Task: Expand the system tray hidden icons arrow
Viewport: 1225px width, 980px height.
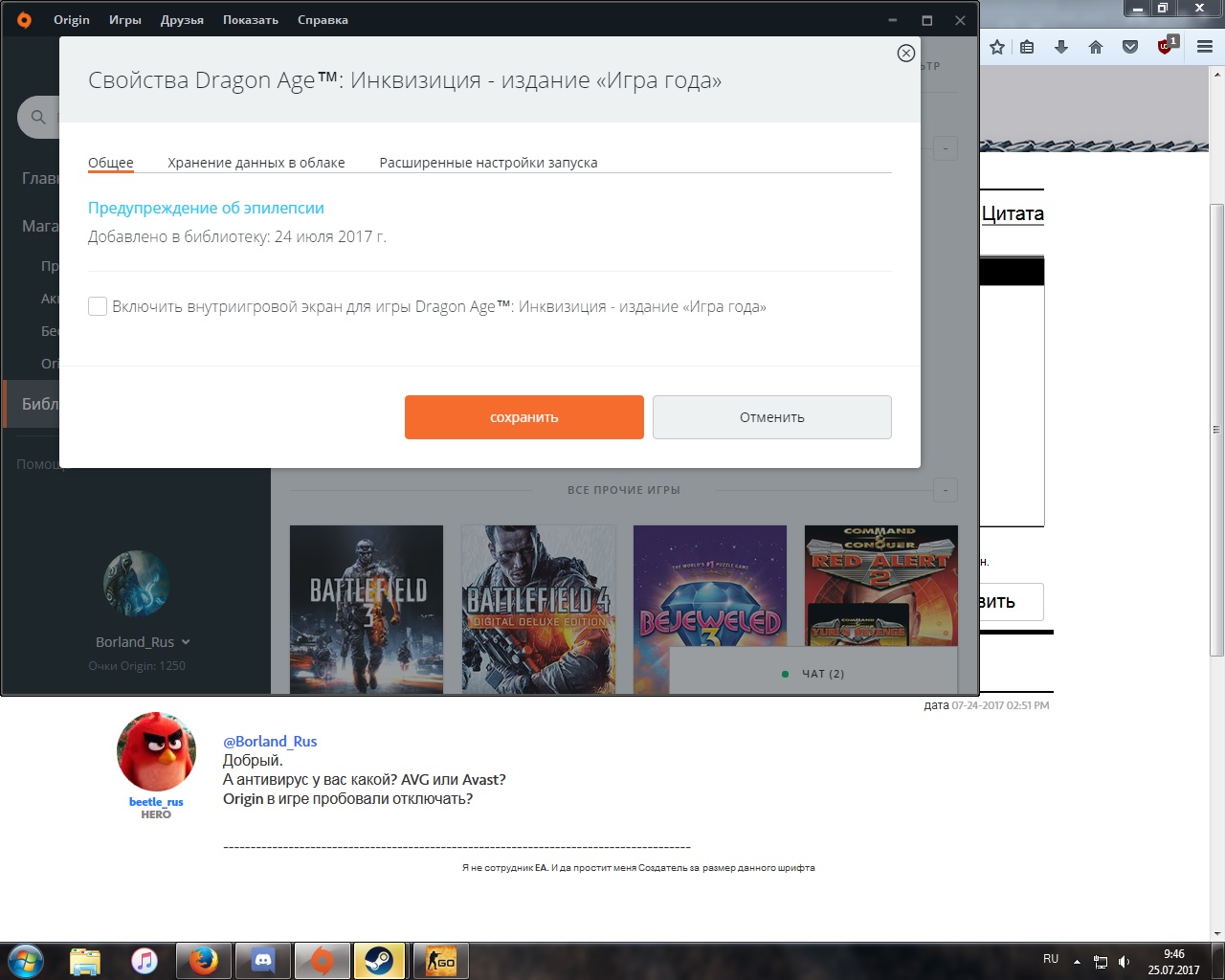Action: (1077, 961)
